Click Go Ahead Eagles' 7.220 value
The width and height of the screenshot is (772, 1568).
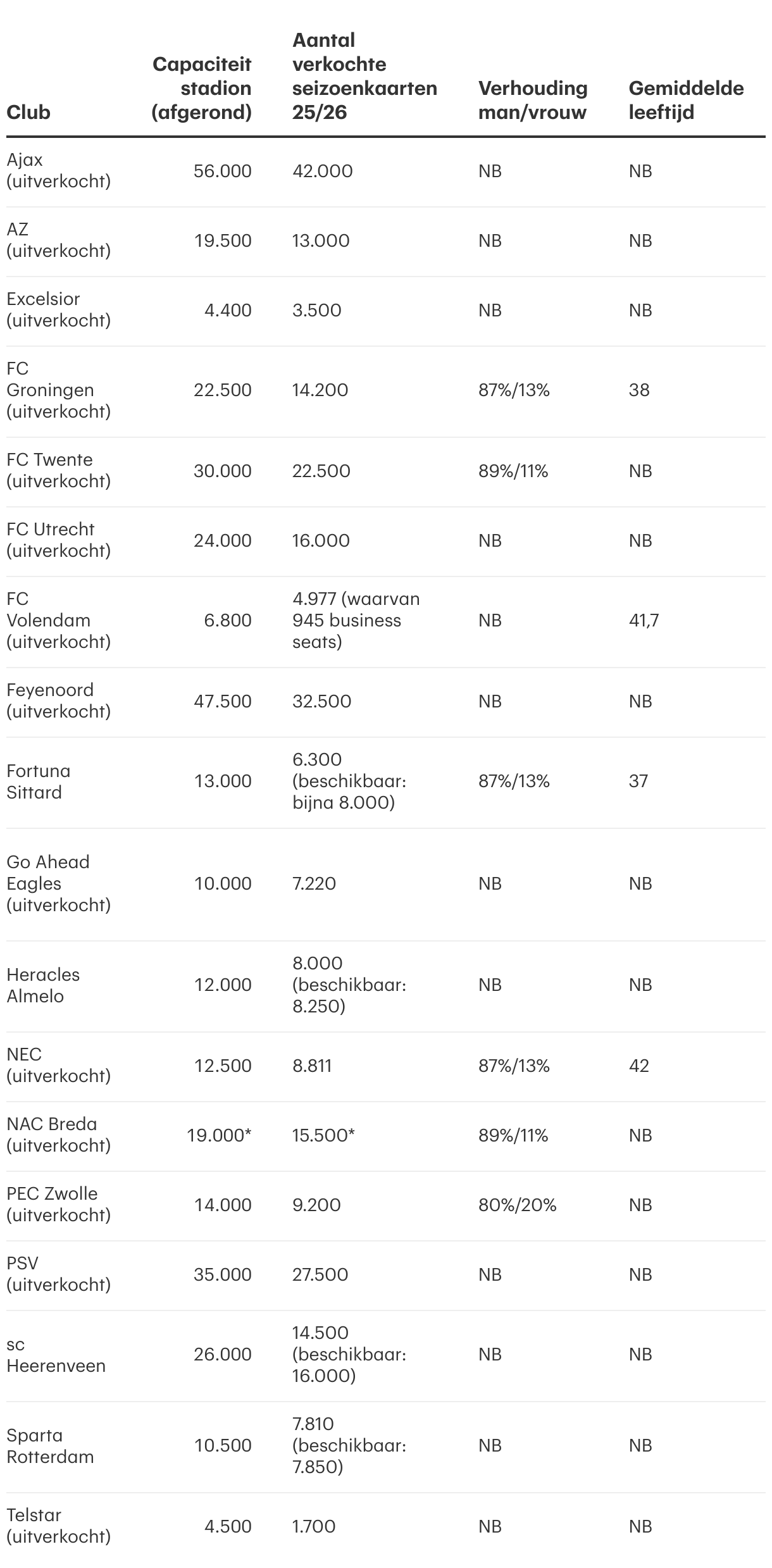coord(314,883)
